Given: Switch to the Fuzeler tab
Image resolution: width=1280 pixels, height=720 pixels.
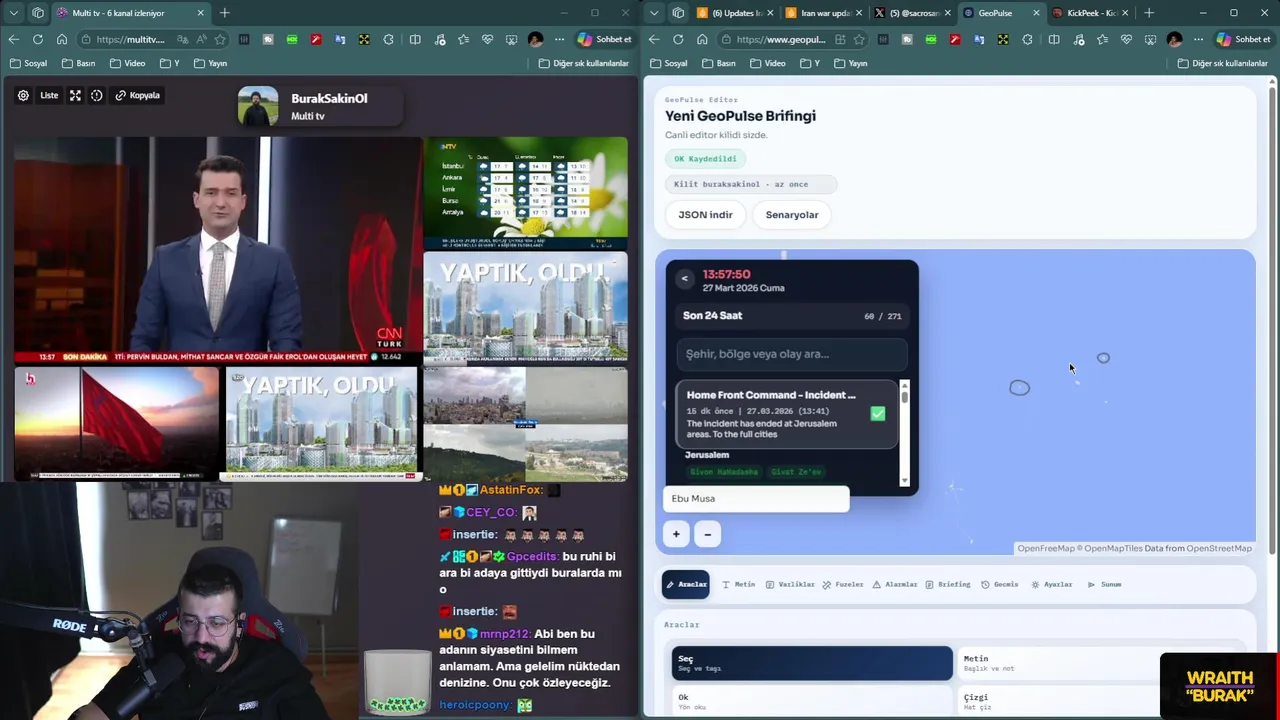Looking at the screenshot, I should click(x=843, y=584).
